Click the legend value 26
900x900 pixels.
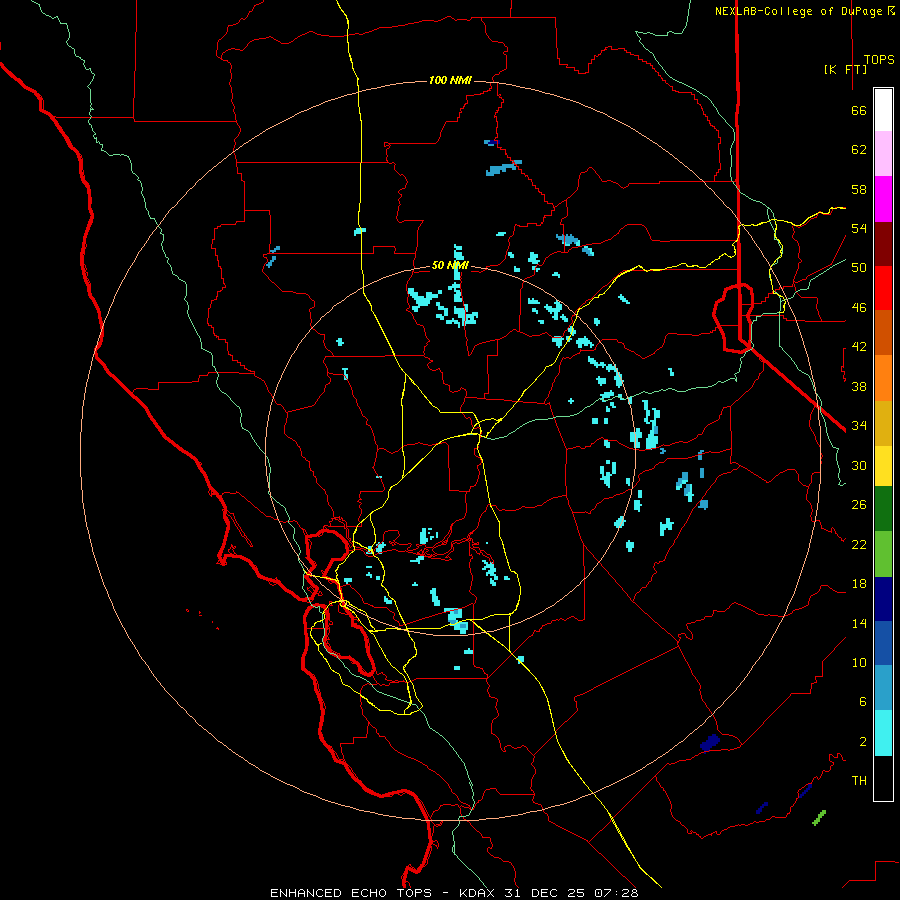859,505
